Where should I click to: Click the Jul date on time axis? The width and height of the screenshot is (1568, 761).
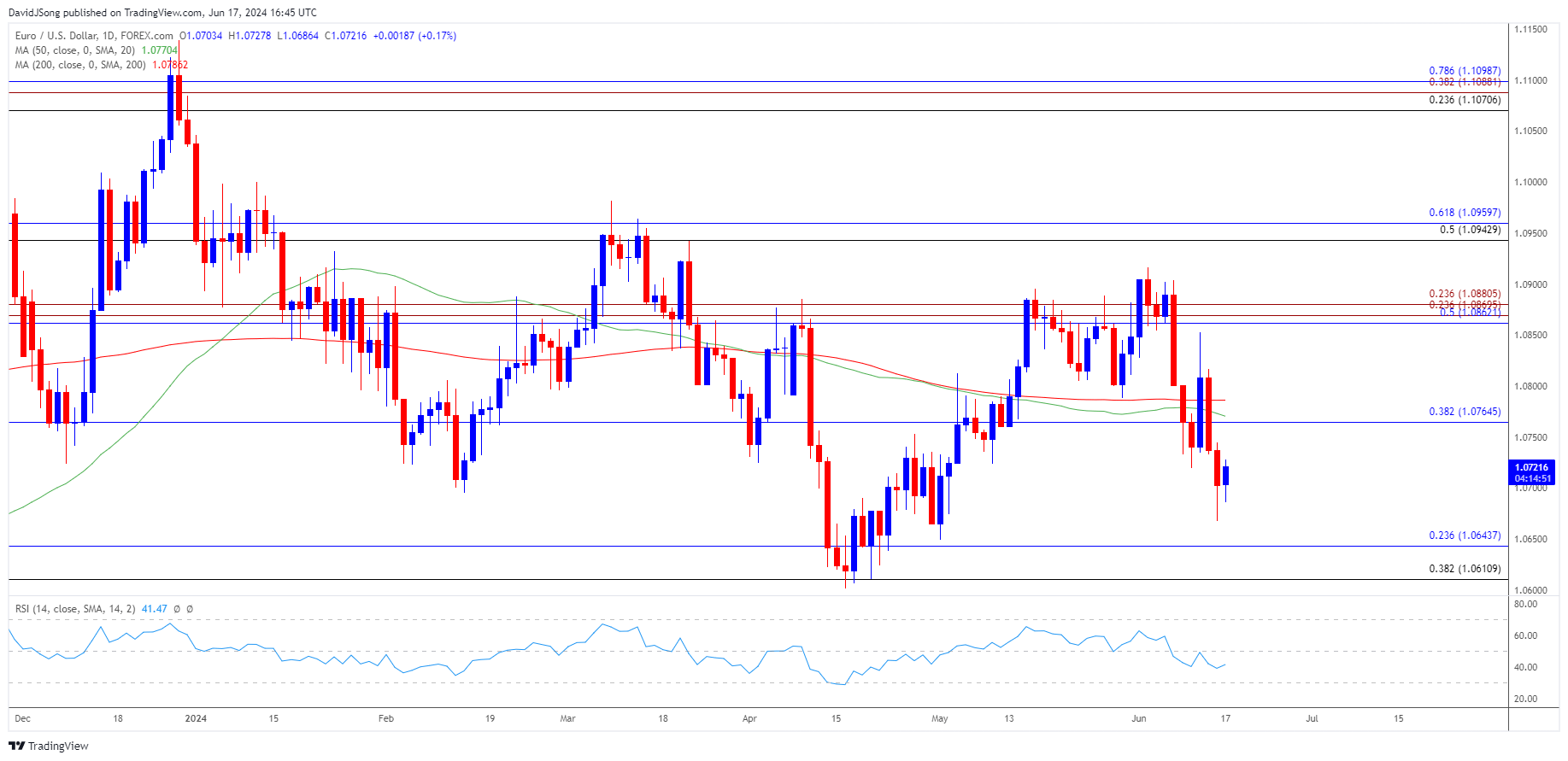tap(1312, 718)
